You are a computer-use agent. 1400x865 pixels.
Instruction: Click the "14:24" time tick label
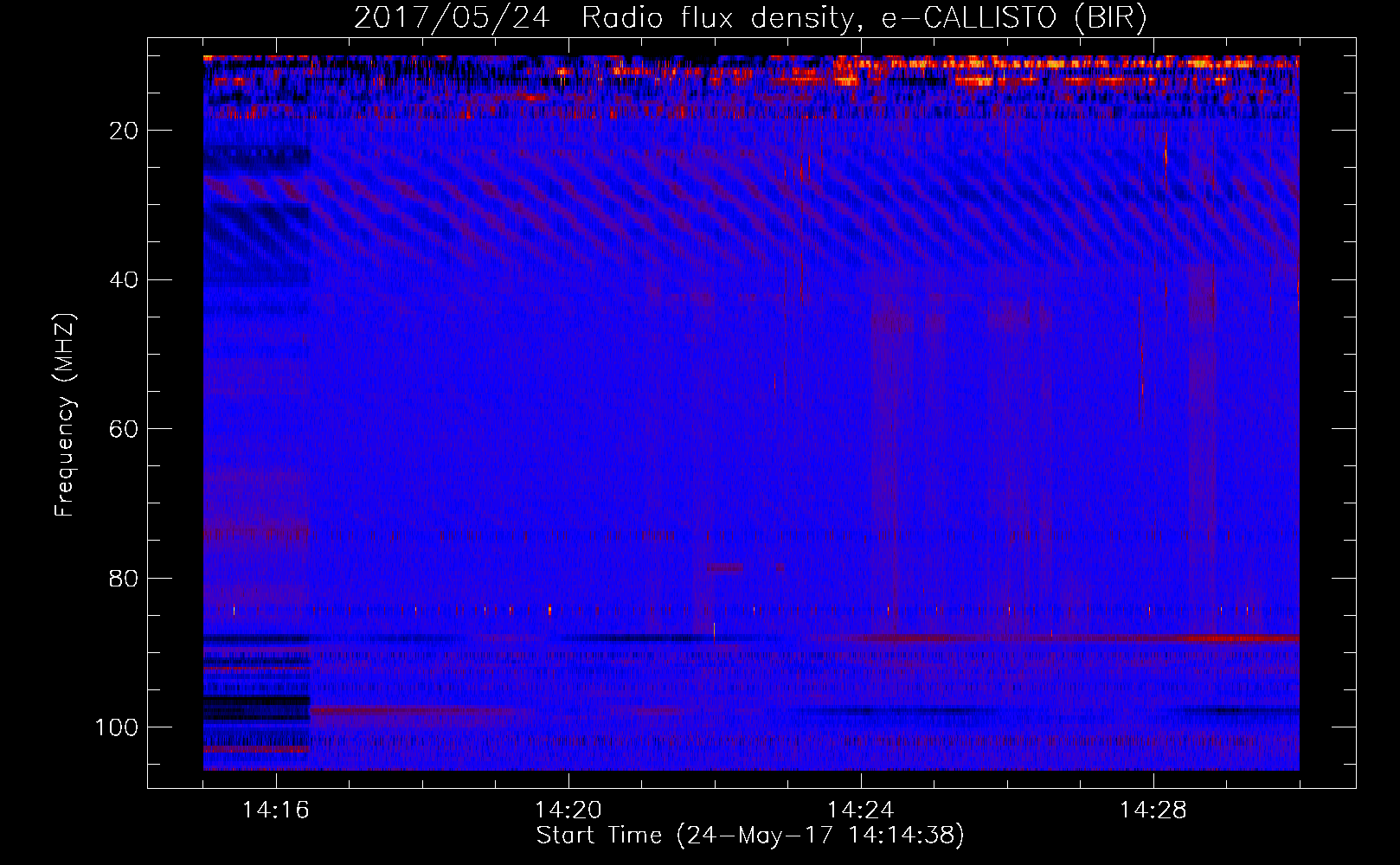point(861,811)
